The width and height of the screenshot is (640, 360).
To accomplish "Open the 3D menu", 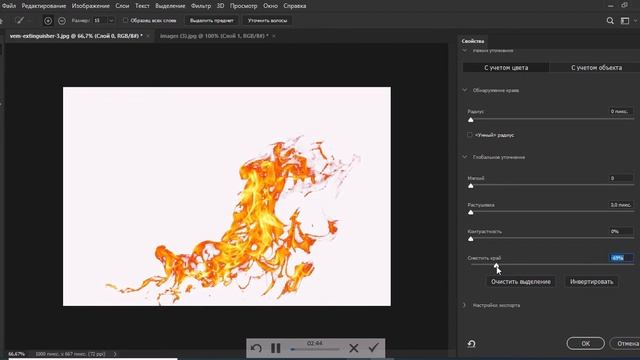I will [x=220, y=6].
